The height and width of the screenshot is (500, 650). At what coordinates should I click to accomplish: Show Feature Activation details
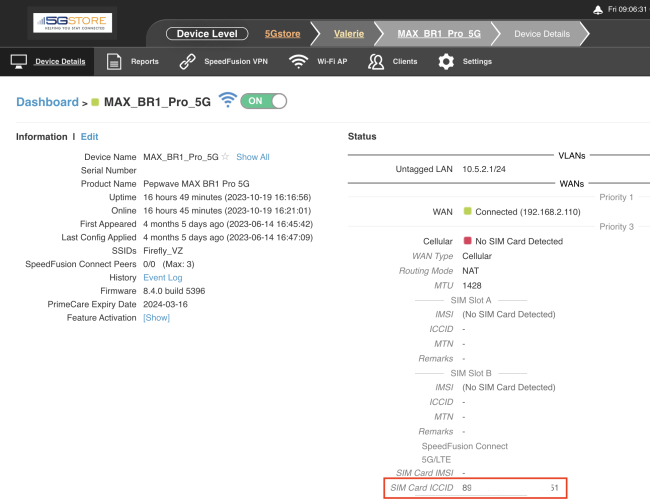coord(156,318)
